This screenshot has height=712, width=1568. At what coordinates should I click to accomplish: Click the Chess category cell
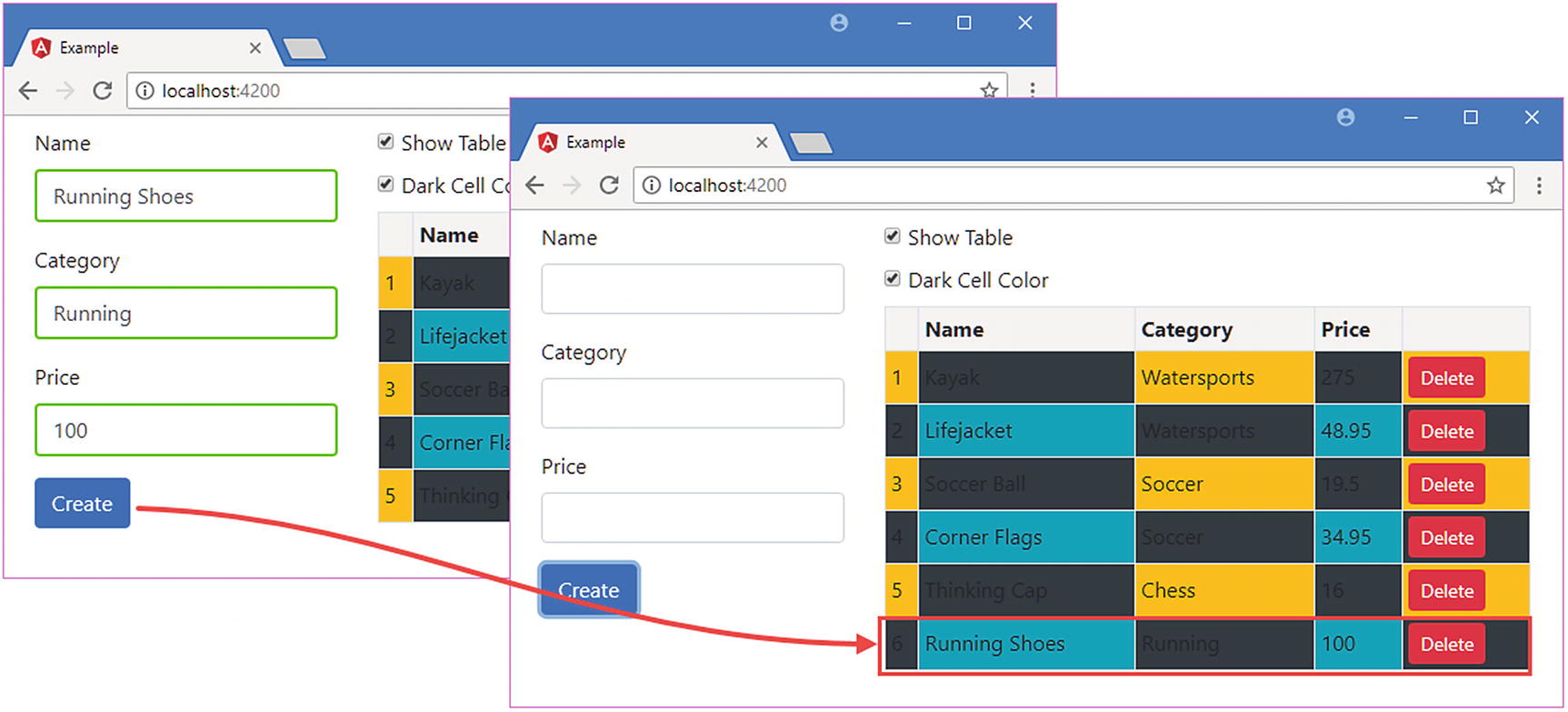pos(1224,591)
